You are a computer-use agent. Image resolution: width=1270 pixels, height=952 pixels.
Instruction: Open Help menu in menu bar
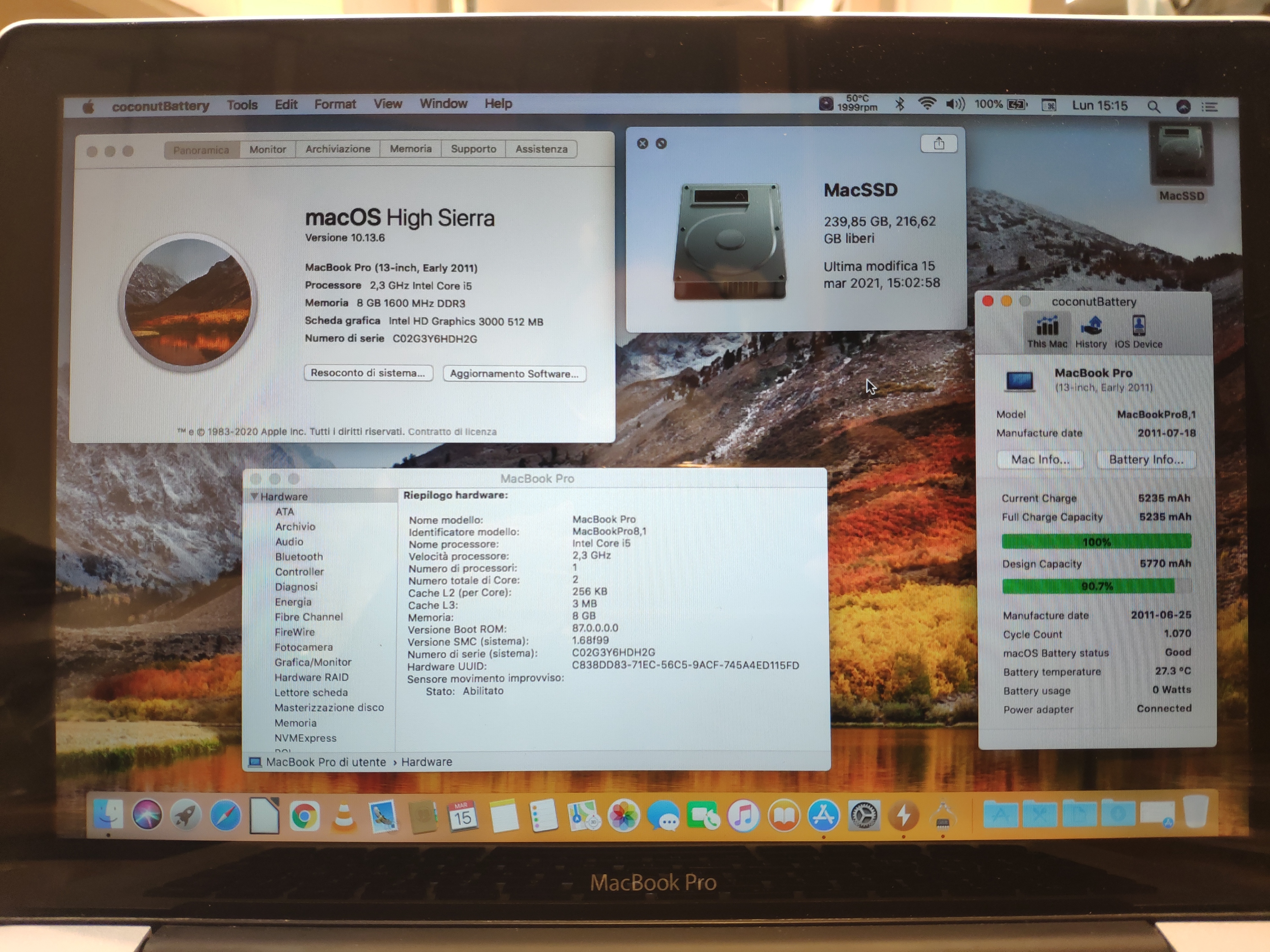click(x=498, y=104)
